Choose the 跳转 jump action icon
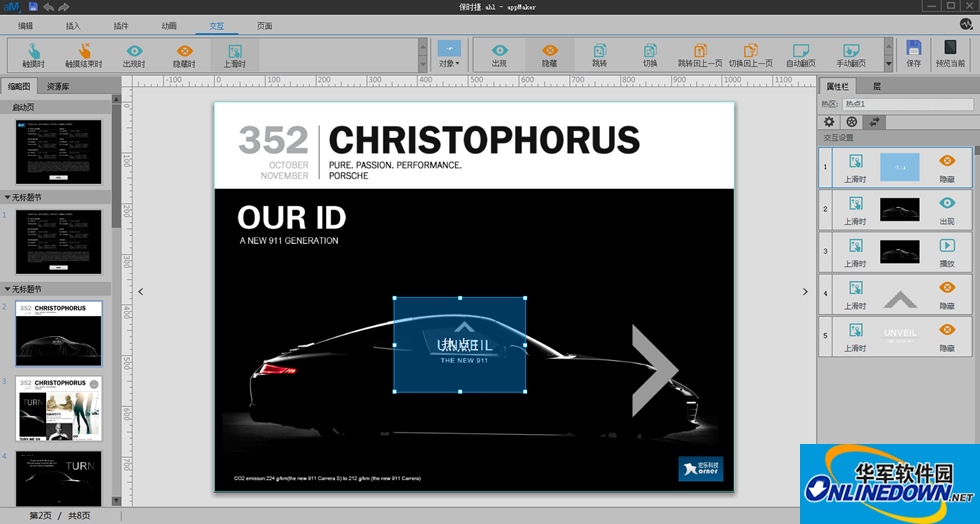This screenshot has width=980, height=524. pyautogui.click(x=599, y=51)
